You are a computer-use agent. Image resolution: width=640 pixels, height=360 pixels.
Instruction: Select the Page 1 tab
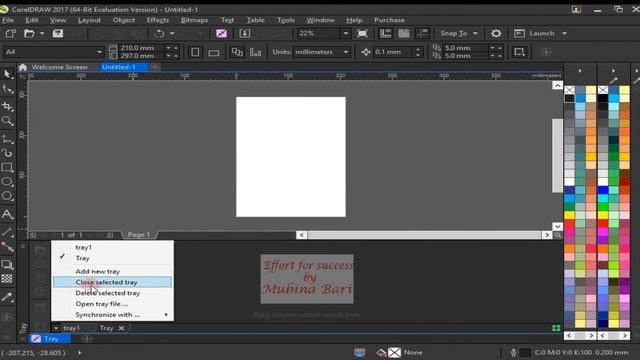click(x=139, y=235)
